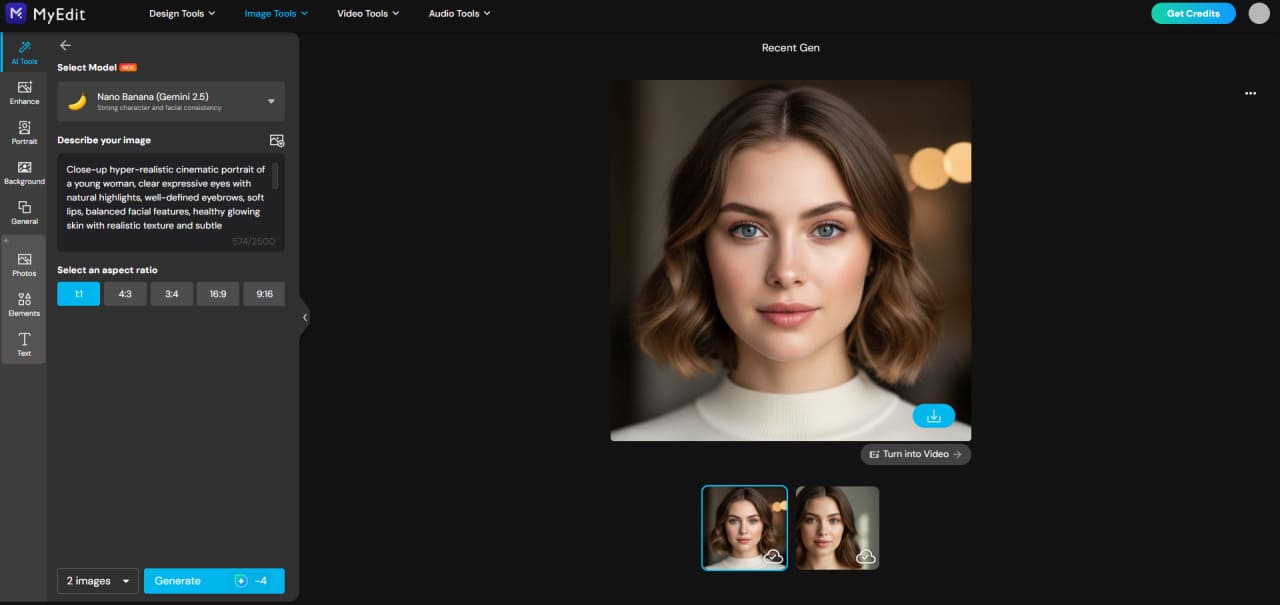Switch aspect ratio to 4:3

point(125,293)
